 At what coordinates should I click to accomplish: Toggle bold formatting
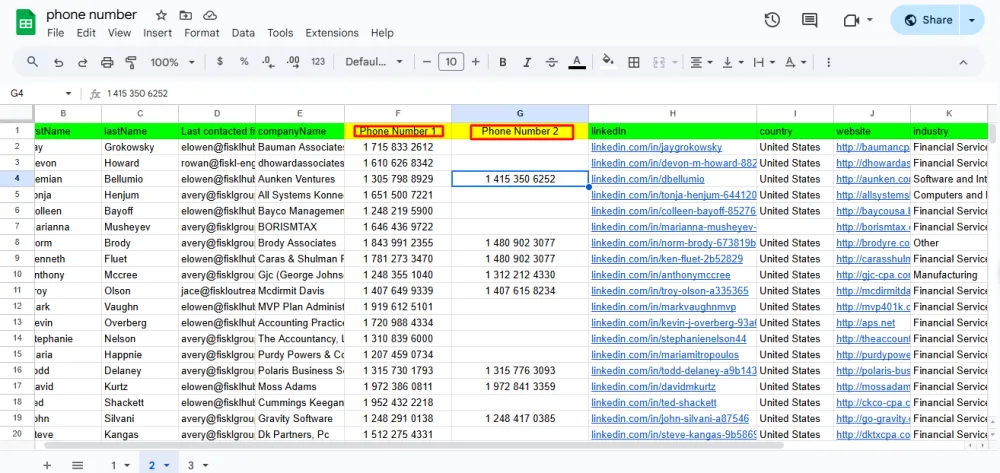pyautogui.click(x=503, y=62)
